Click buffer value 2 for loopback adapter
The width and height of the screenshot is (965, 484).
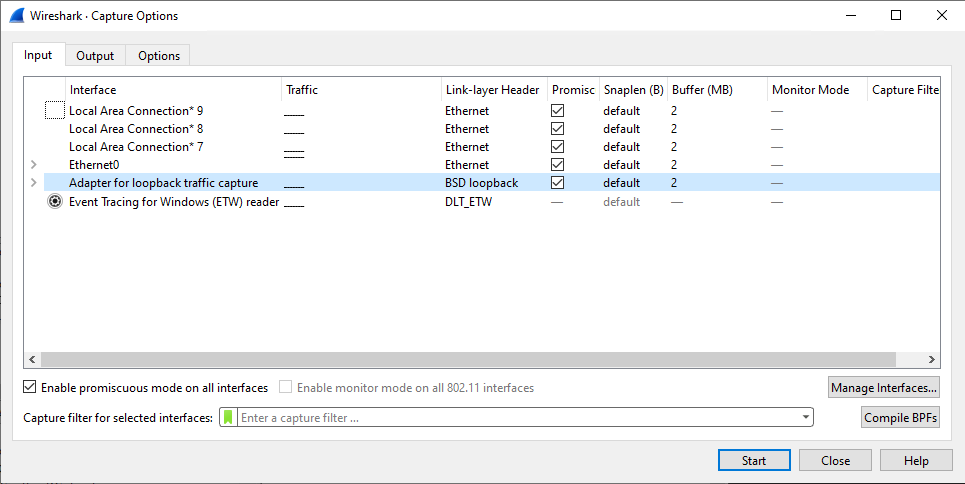click(674, 183)
